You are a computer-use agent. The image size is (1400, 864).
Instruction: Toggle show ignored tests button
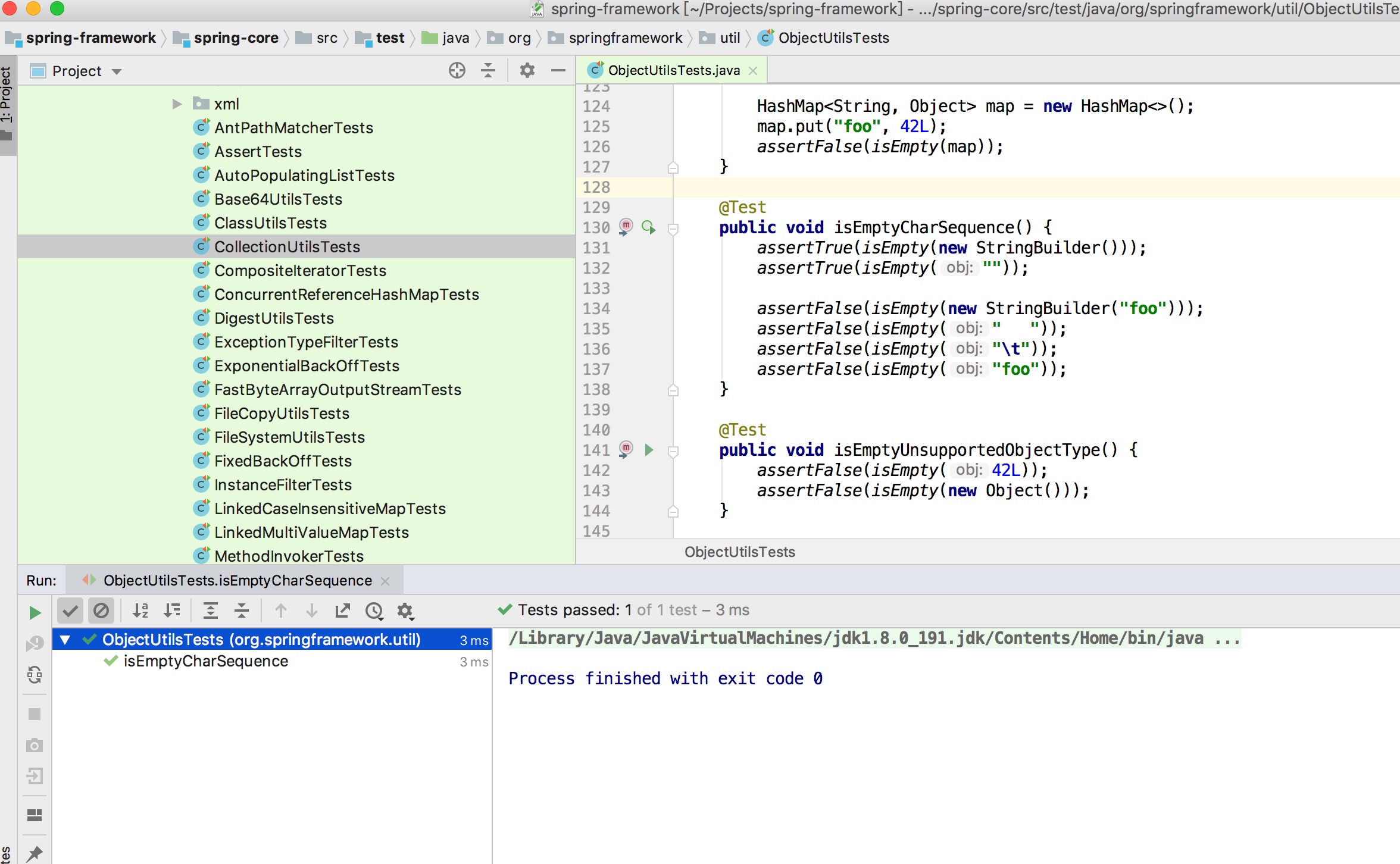pyautogui.click(x=101, y=611)
